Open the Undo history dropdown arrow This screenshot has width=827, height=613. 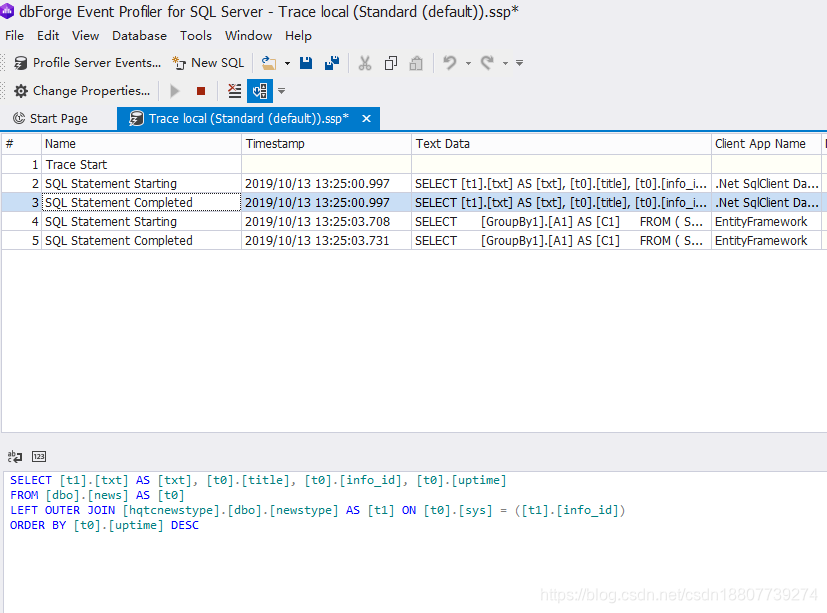pyautogui.click(x=468, y=63)
